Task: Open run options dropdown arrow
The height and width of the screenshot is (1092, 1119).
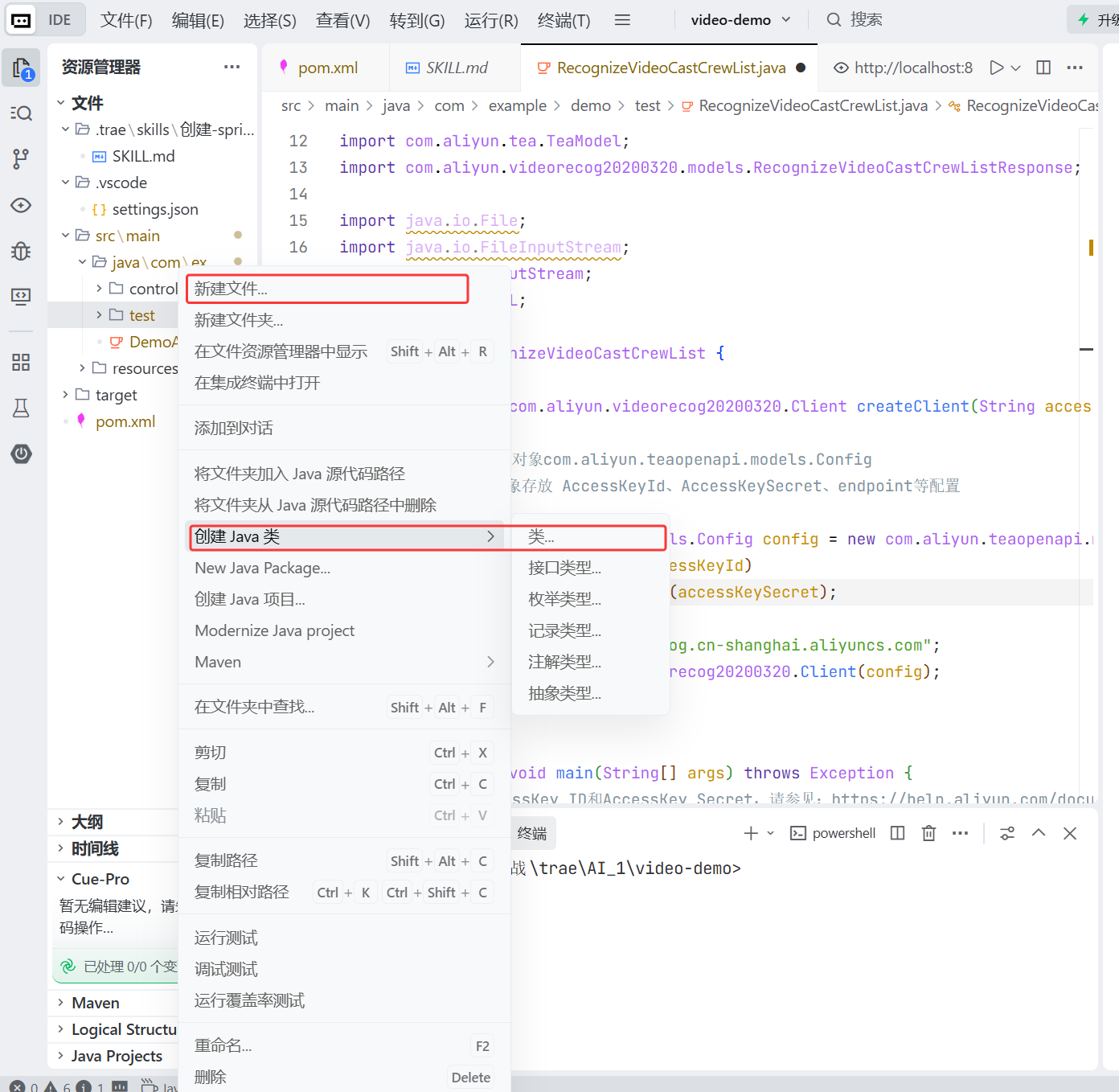Action: tap(1016, 68)
